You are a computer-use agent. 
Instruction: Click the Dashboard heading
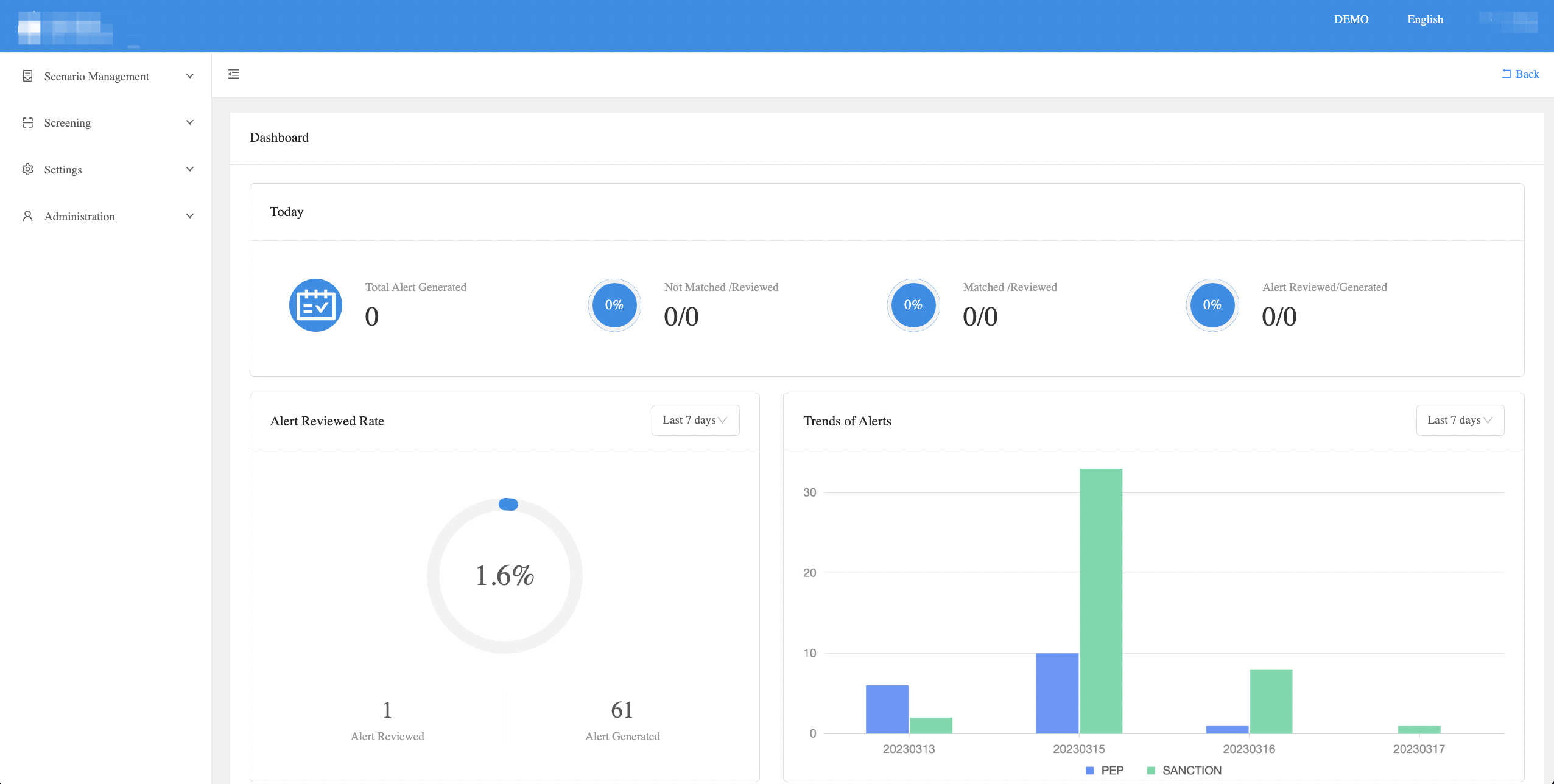coord(279,138)
